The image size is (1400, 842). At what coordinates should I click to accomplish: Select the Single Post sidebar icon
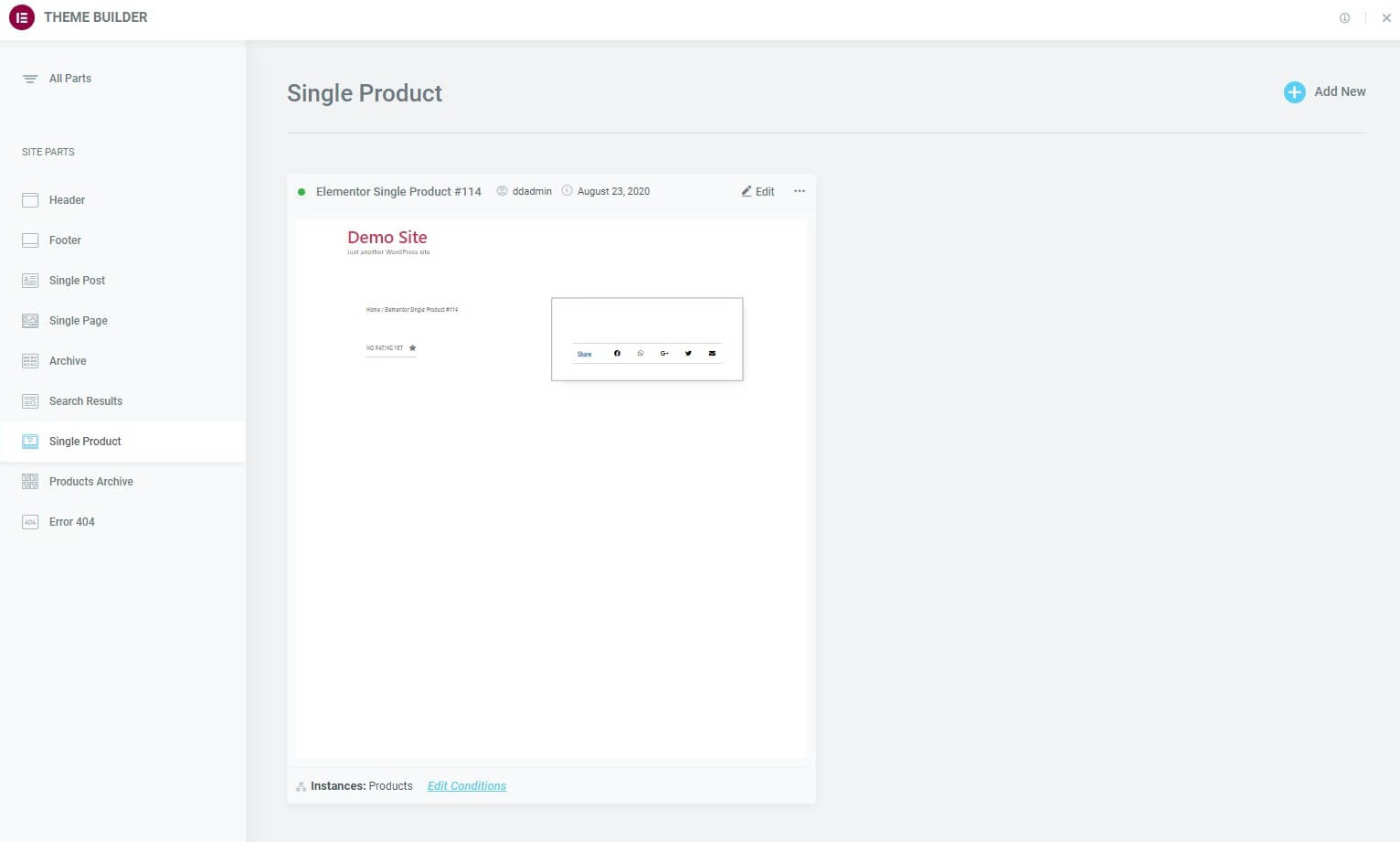(x=30, y=280)
